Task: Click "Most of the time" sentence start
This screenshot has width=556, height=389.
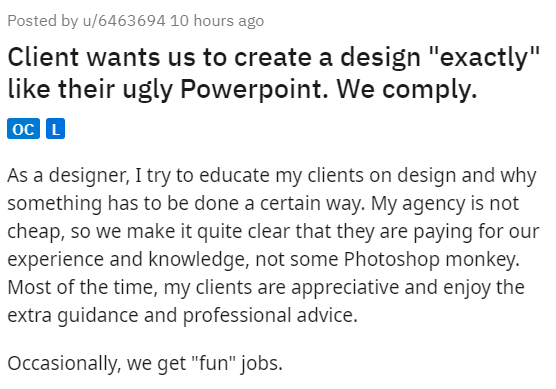Action: tap(82, 287)
